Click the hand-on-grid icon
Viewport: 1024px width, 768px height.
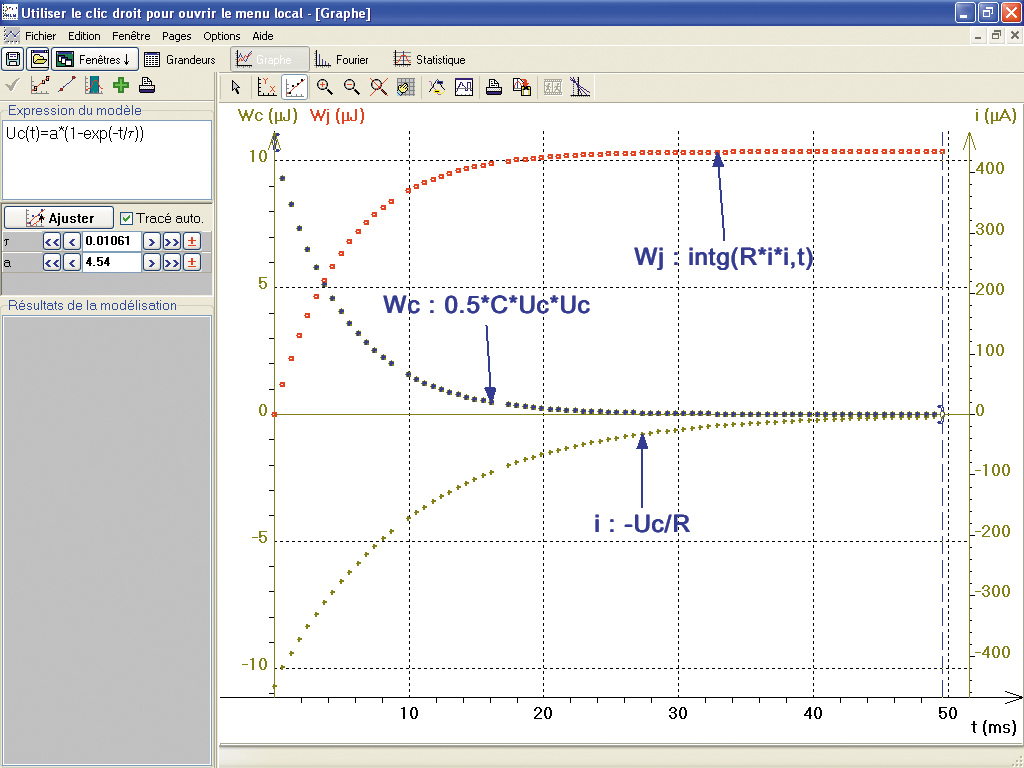(x=406, y=87)
